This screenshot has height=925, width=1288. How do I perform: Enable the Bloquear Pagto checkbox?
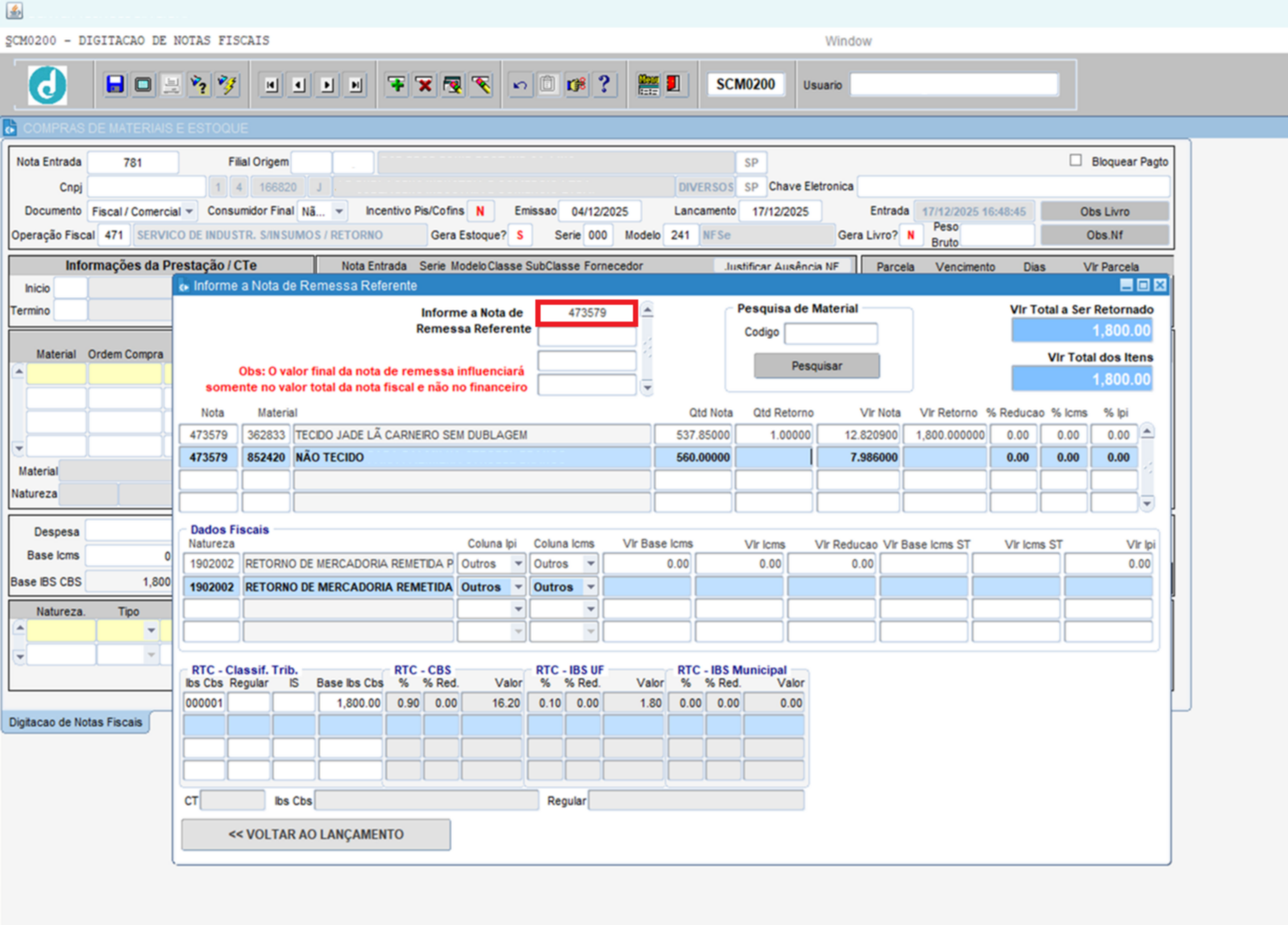pos(1075,160)
